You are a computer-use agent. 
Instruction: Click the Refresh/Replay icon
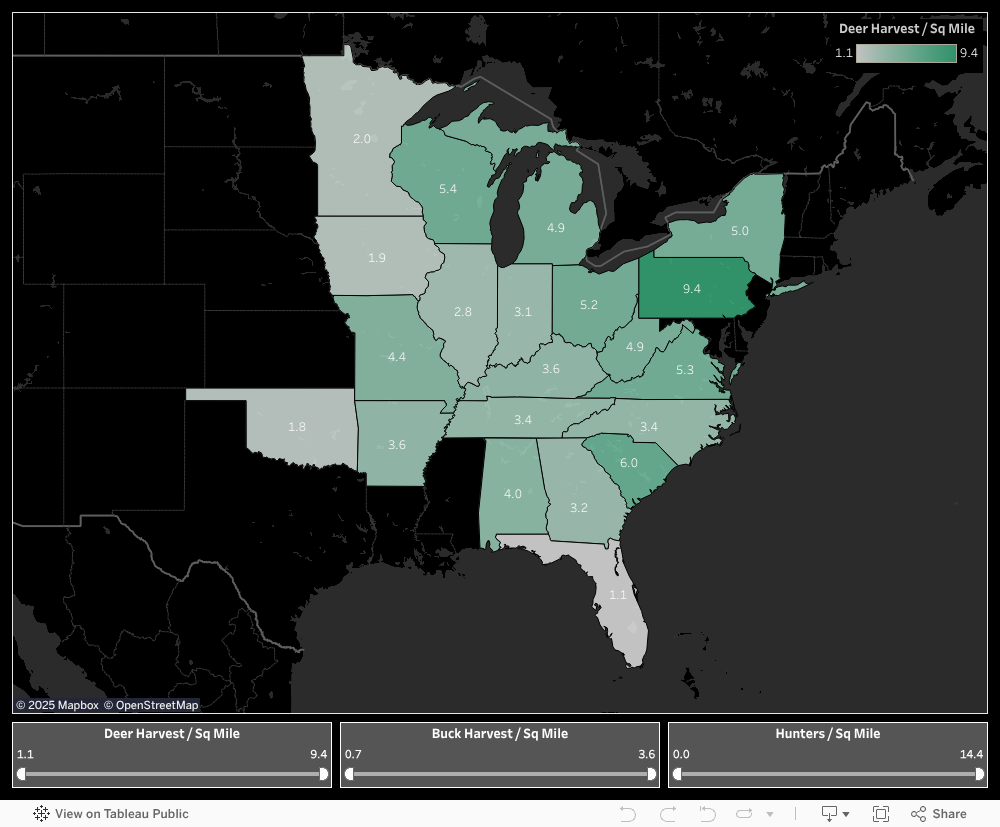[x=745, y=814]
